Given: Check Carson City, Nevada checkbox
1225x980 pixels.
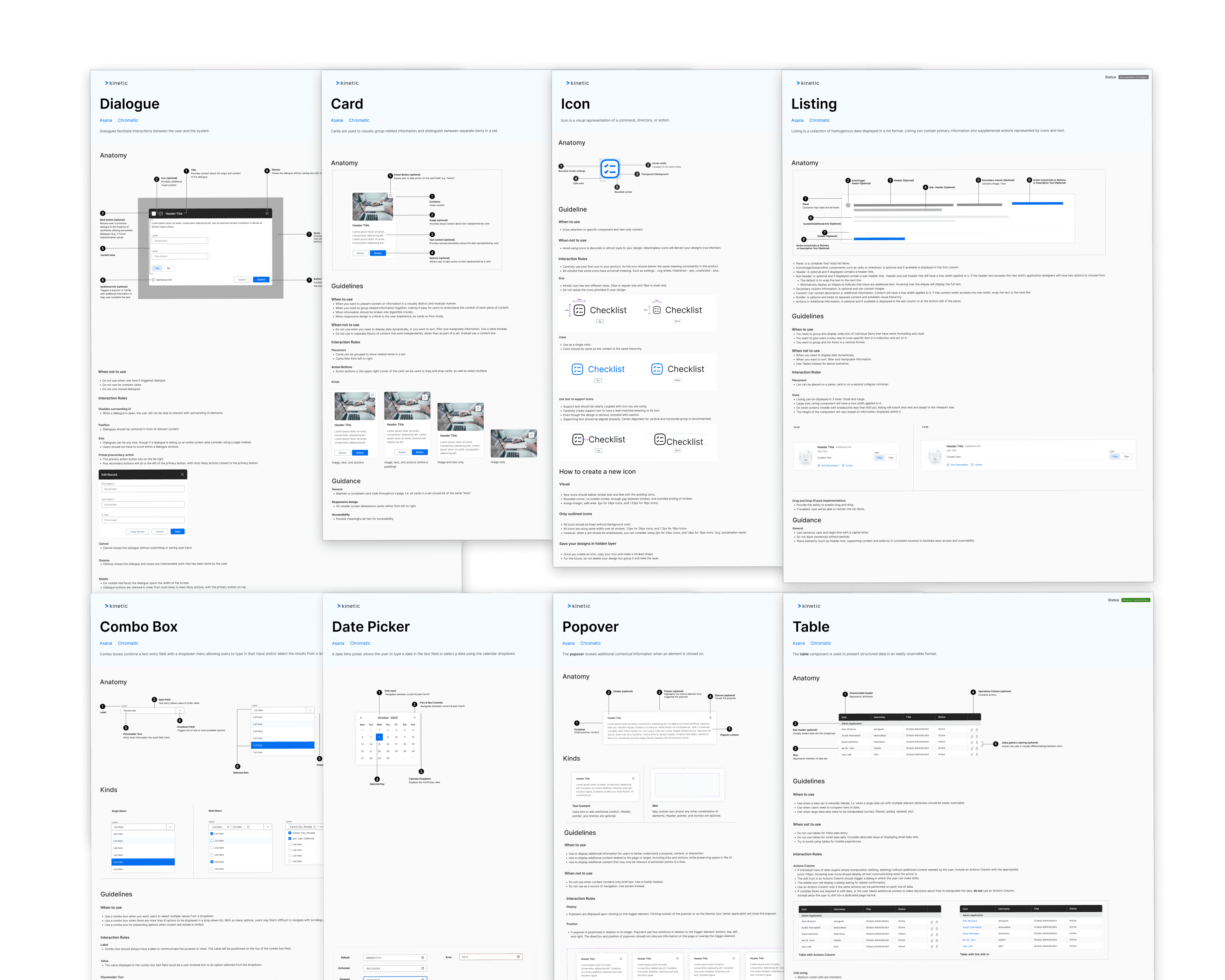Looking at the screenshot, I should coord(290,833).
